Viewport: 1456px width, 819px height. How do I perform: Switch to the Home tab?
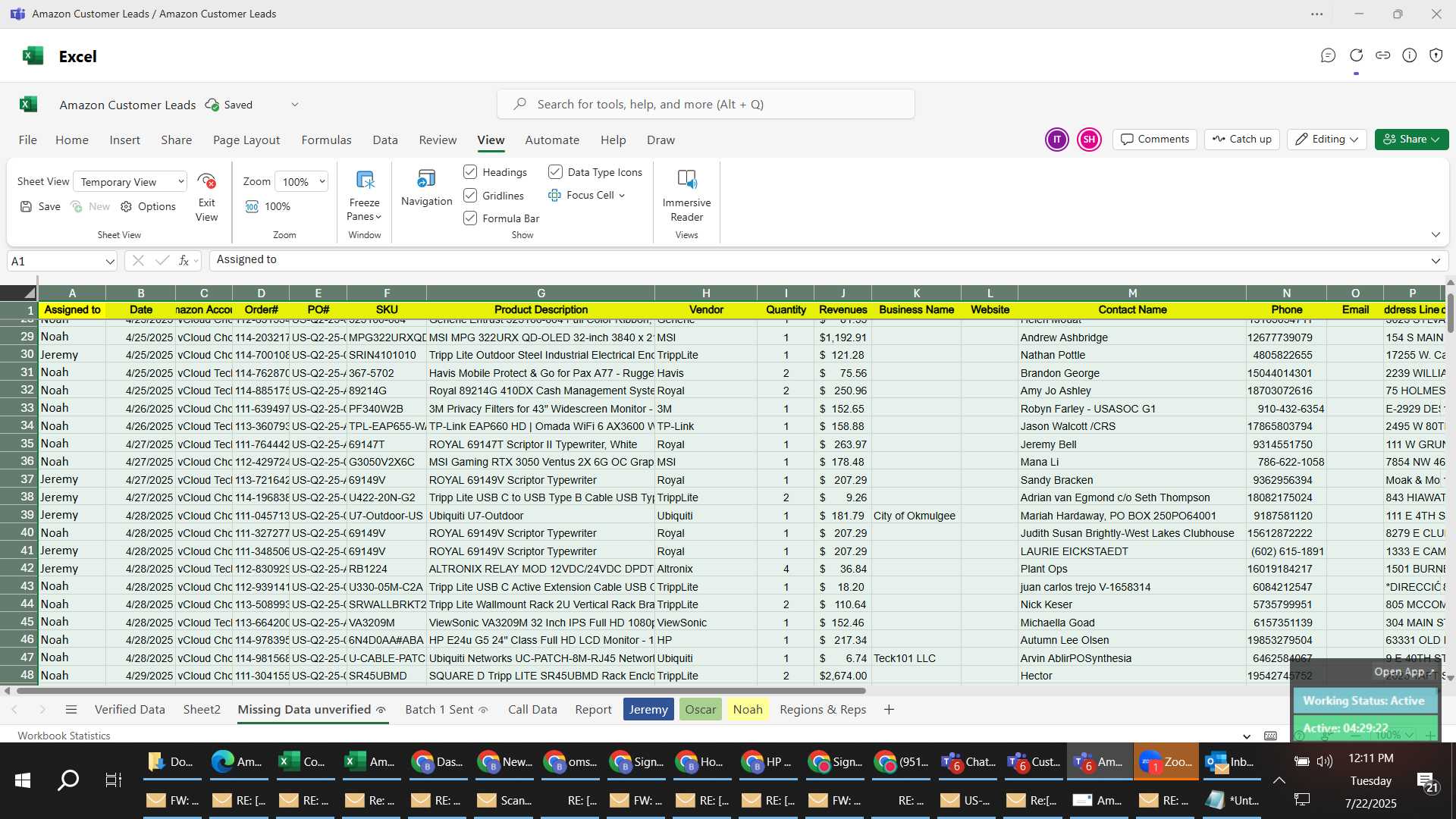pyautogui.click(x=72, y=140)
